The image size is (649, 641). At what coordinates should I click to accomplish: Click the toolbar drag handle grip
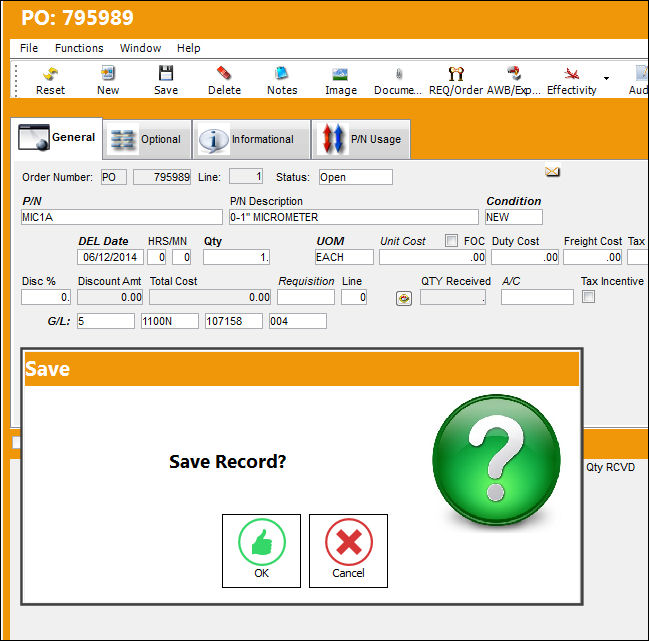(16, 81)
